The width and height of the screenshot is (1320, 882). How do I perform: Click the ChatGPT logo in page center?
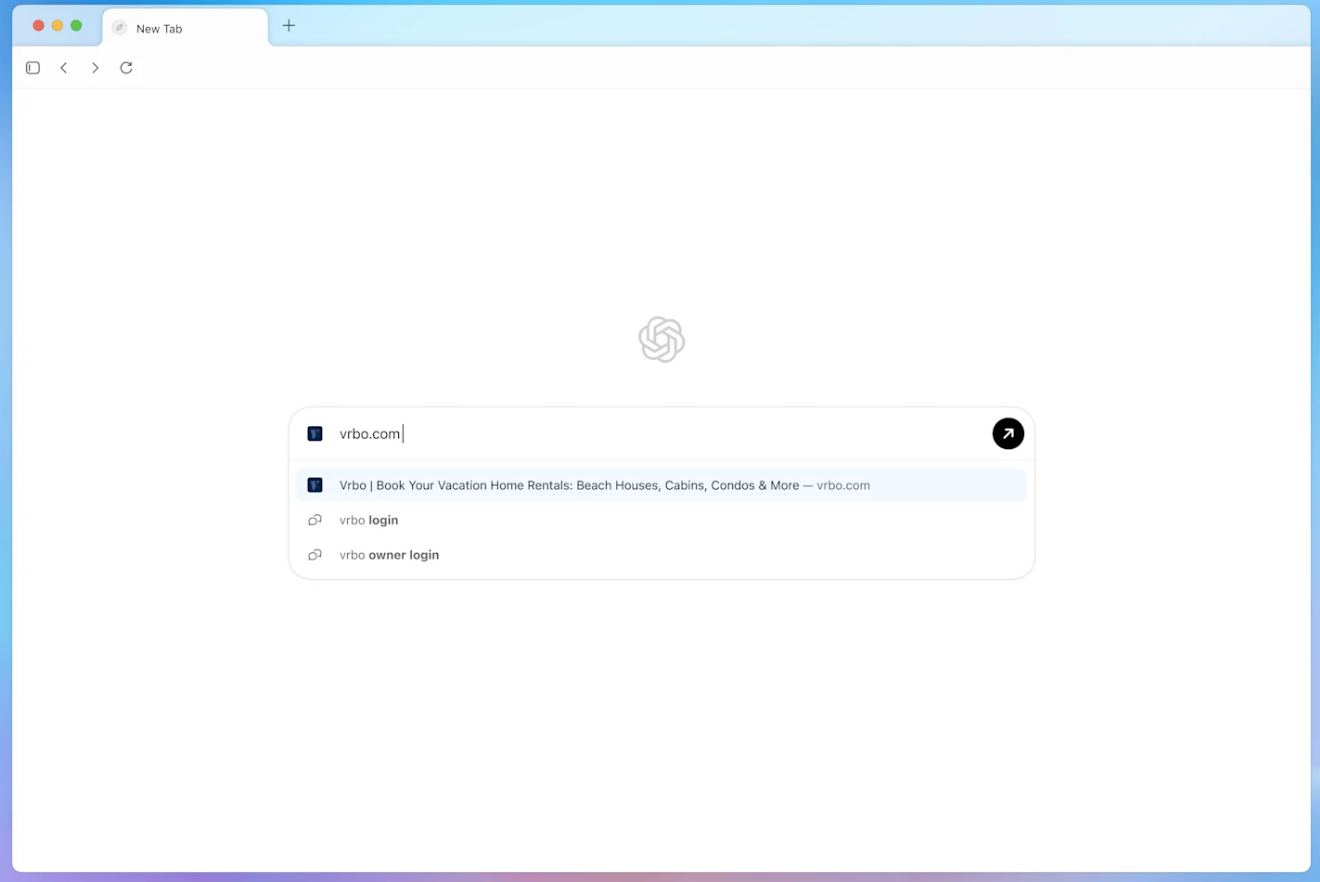pos(661,340)
